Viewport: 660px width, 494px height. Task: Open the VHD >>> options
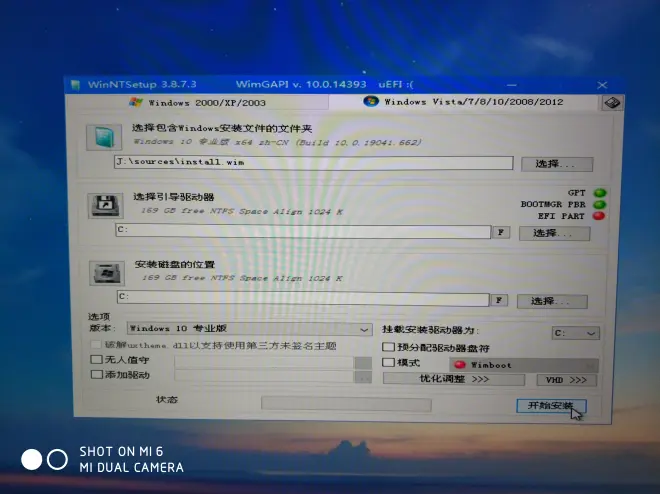coord(567,380)
